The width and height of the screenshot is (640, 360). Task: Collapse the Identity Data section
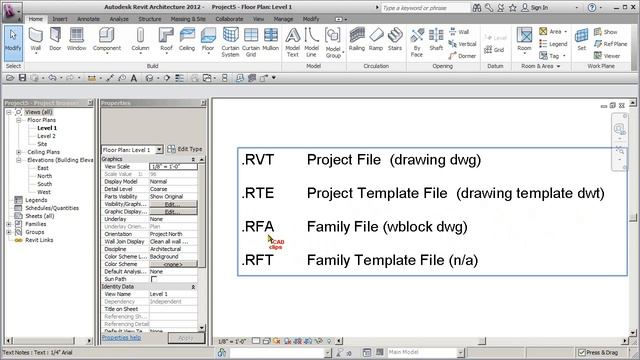pos(193,287)
